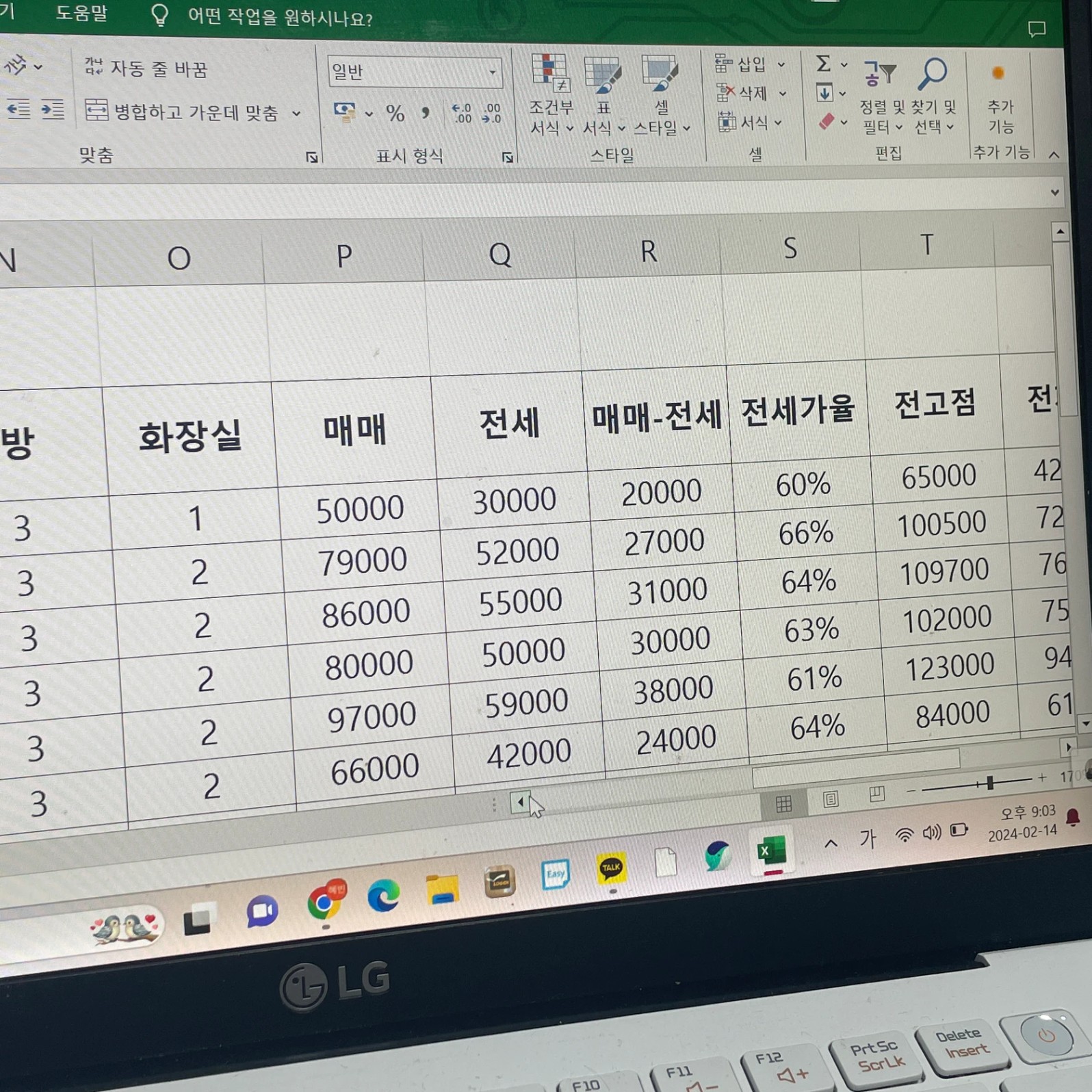Show hidden system tray icons
Viewport: 1092px width, 1092px height.
[x=831, y=844]
